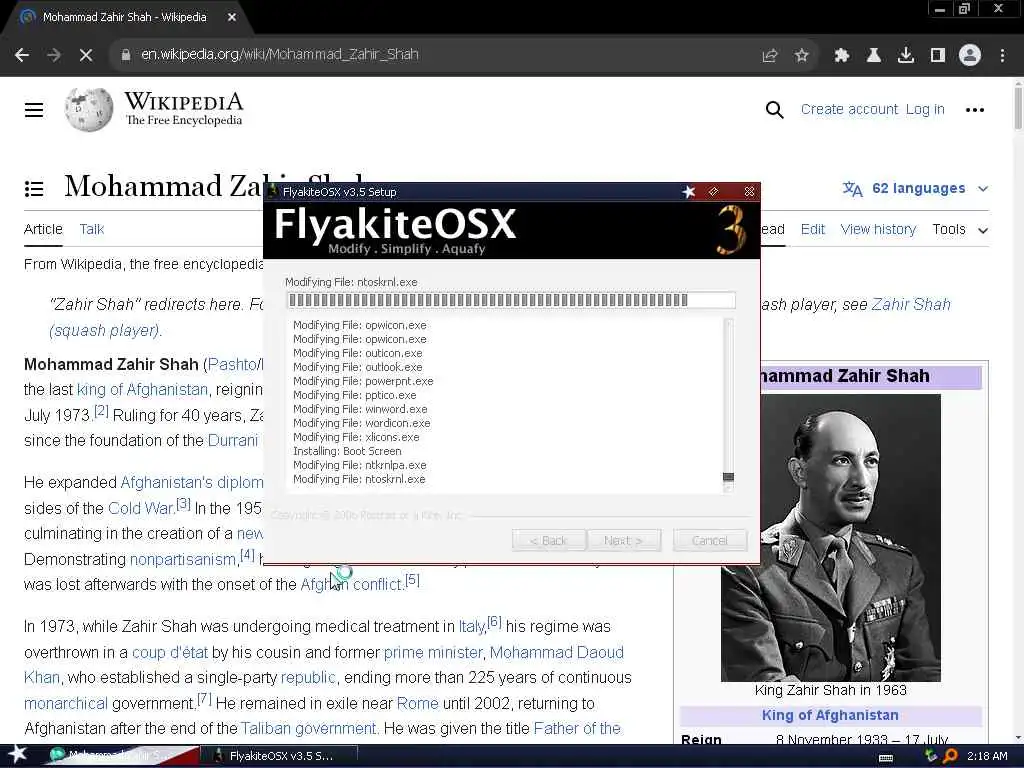Screen dimensions: 1024x768
Task: Open the republic link
Action: (x=308, y=678)
